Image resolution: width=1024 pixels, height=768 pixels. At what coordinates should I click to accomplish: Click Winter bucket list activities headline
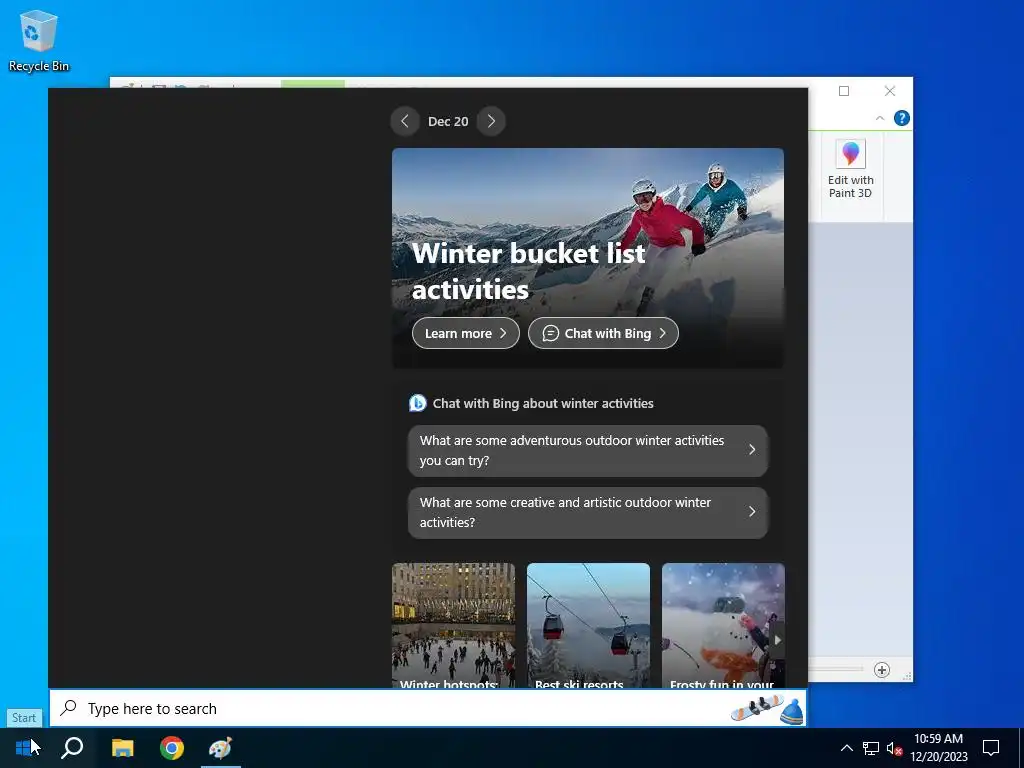pyautogui.click(x=528, y=271)
